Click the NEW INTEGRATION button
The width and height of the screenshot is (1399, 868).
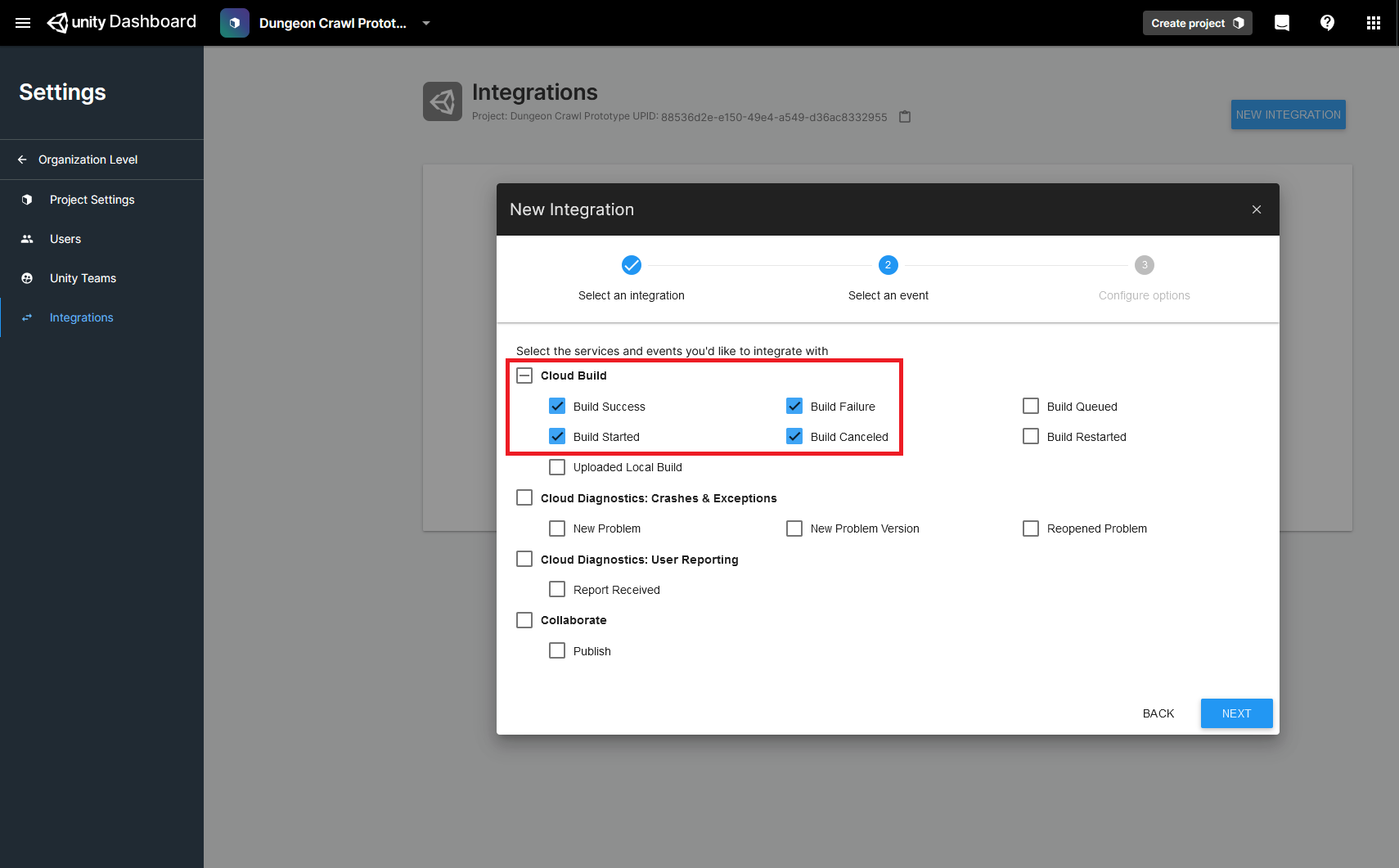pyautogui.click(x=1289, y=115)
